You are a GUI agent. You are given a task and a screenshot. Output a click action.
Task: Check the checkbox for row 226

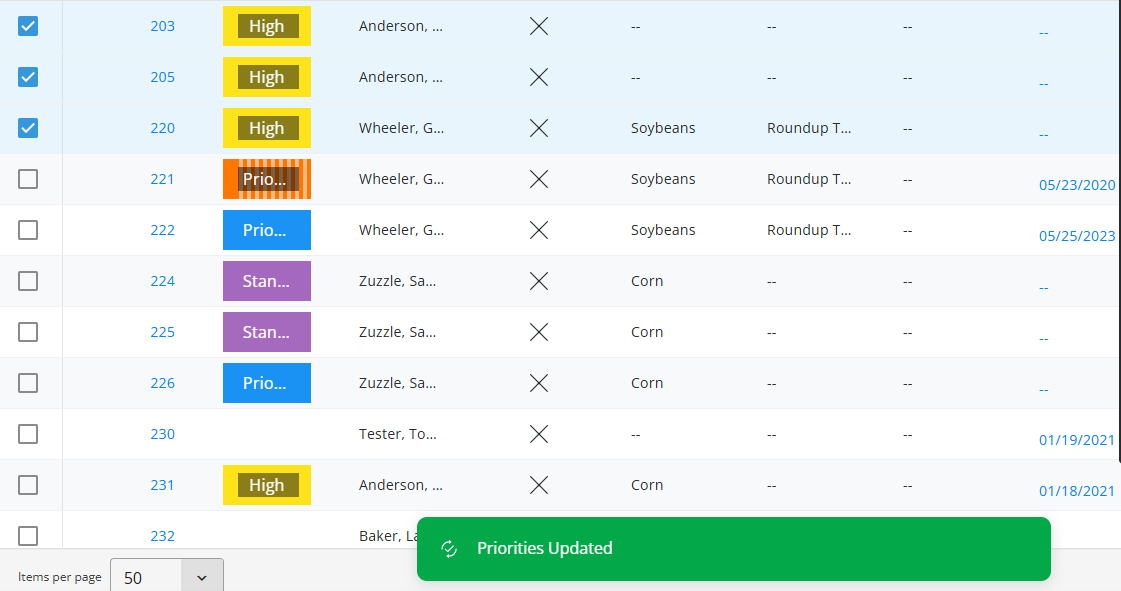28,384
